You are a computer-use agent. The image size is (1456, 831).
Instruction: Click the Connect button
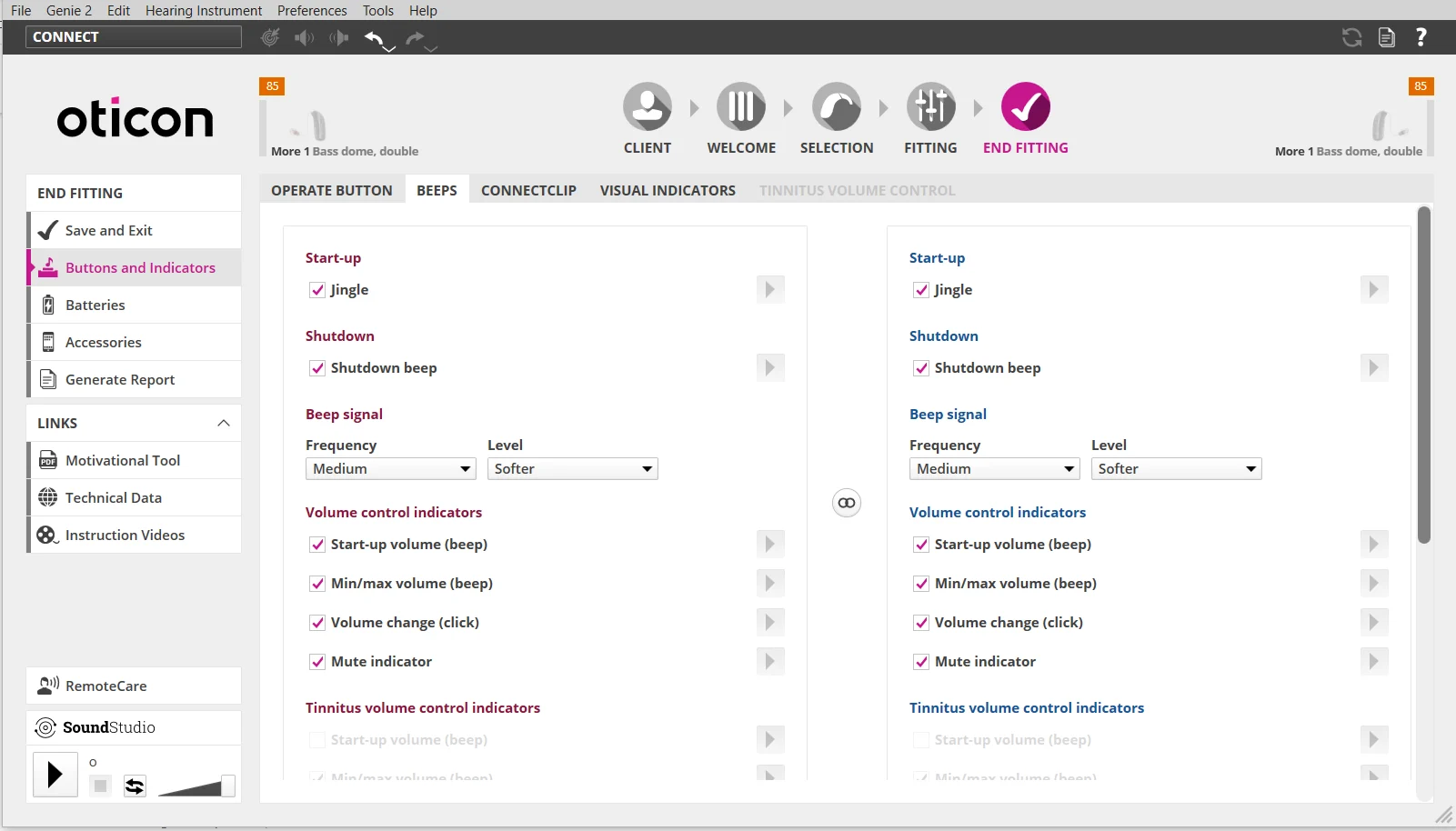pos(134,37)
